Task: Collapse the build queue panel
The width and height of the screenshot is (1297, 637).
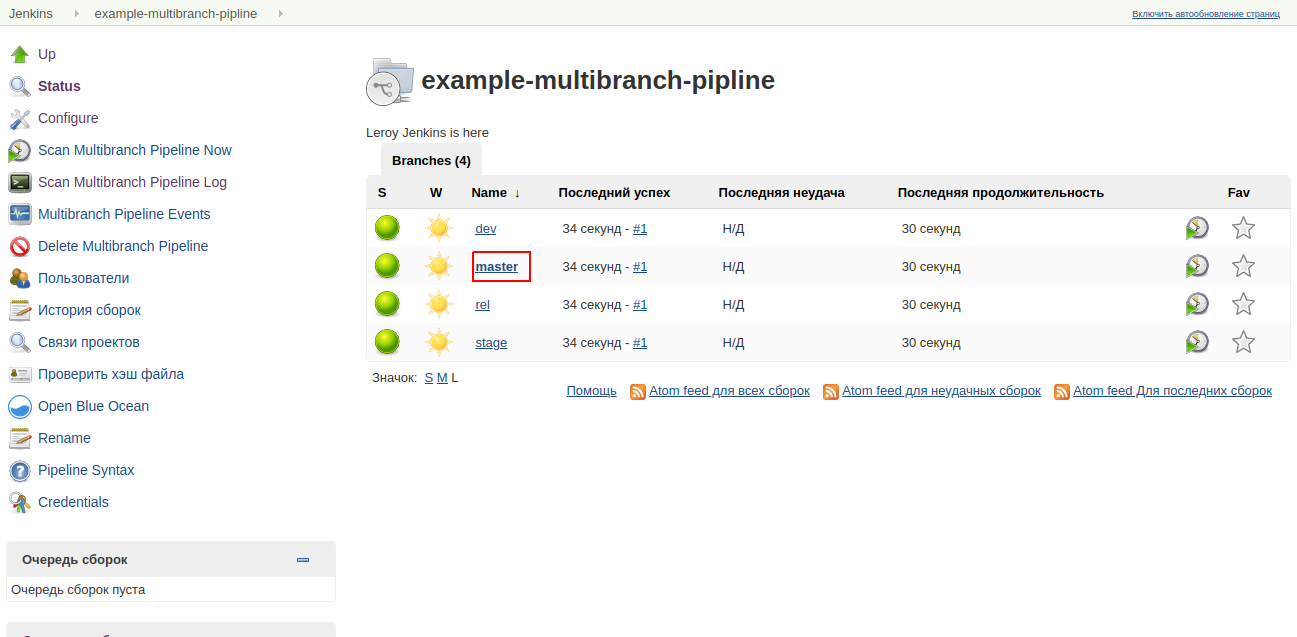Action: (303, 560)
